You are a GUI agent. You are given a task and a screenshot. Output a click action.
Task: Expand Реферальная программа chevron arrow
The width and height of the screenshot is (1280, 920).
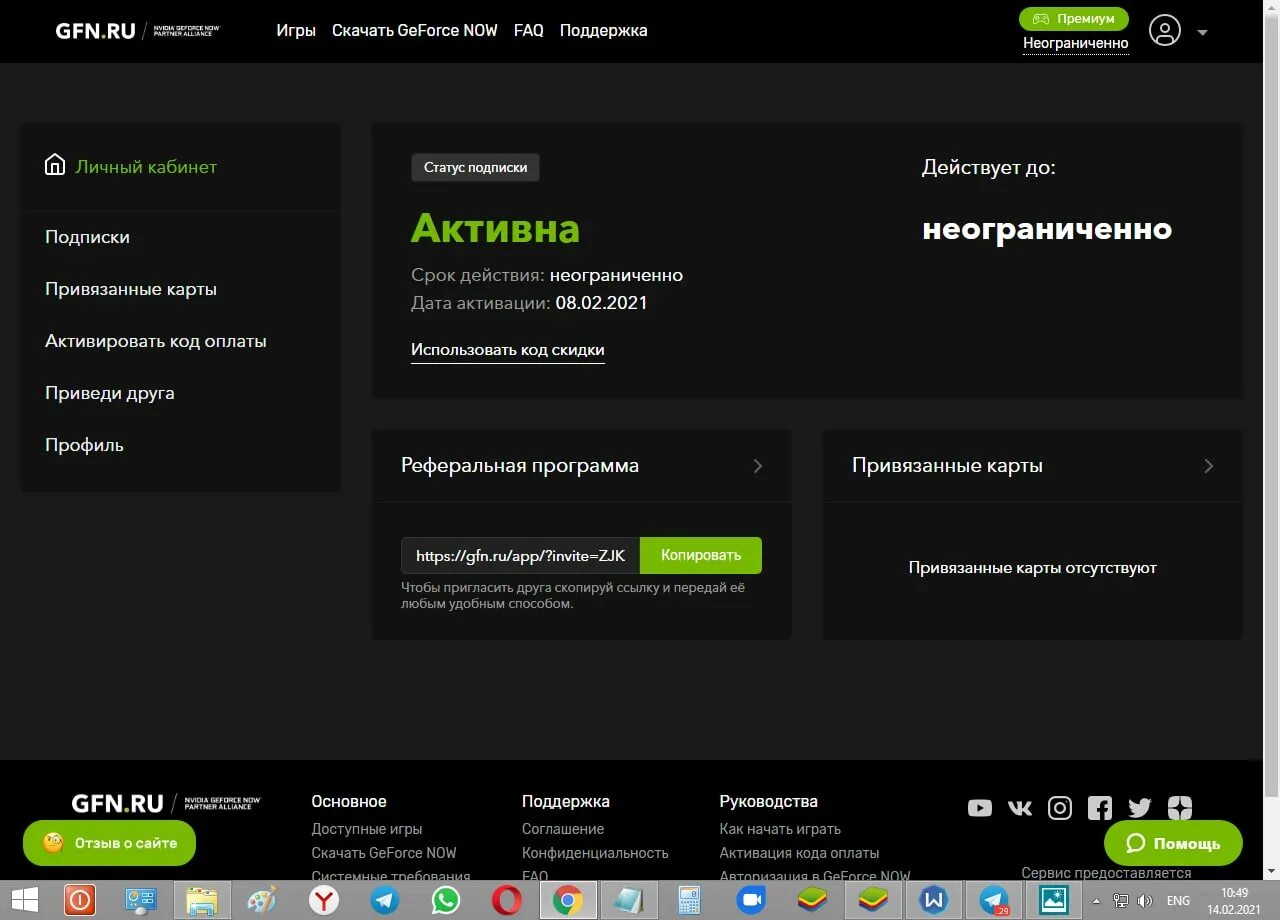(x=757, y=466)
